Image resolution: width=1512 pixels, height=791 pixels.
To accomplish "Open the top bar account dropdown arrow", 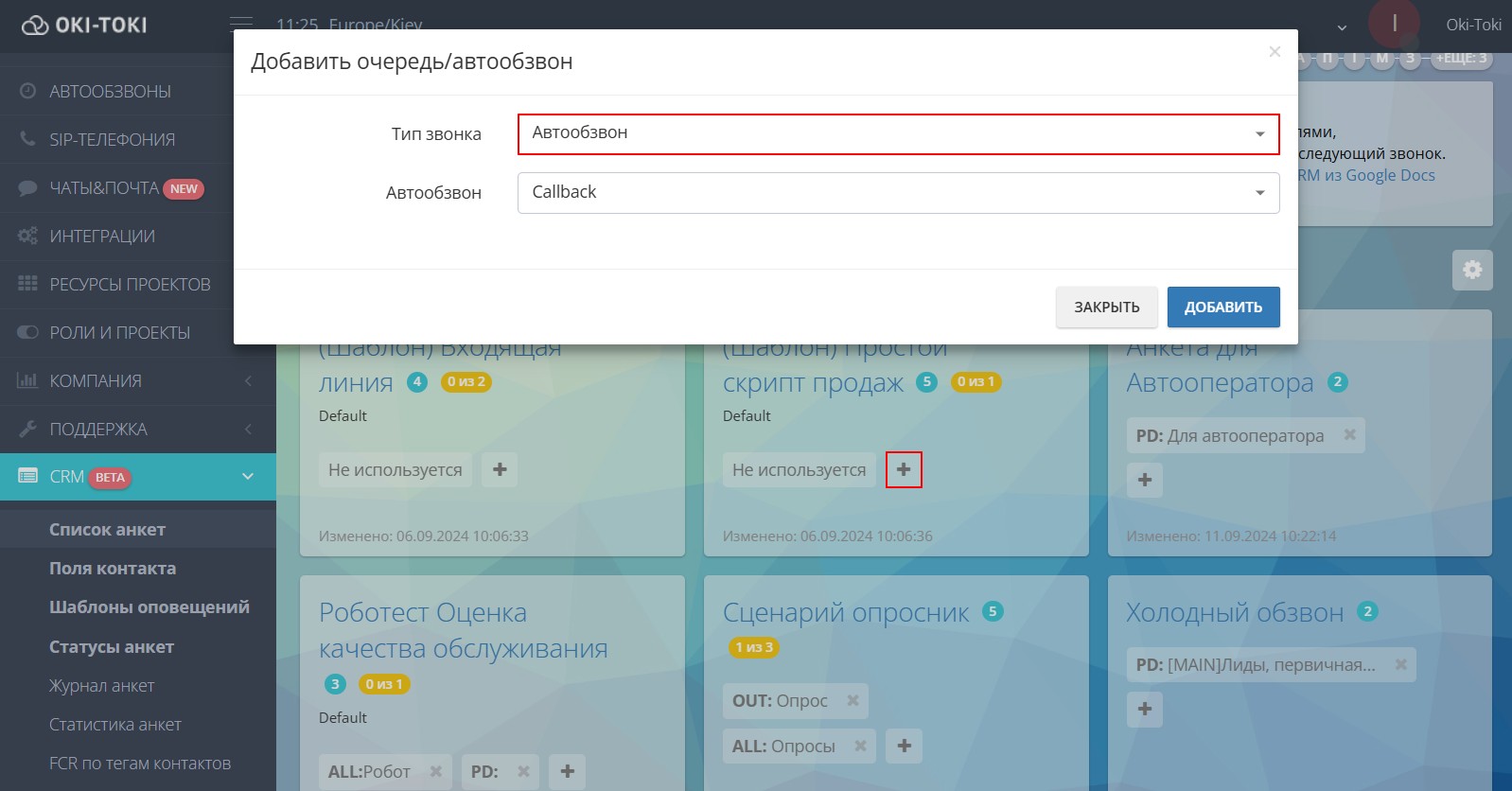I will click(x=1342, y=27).
